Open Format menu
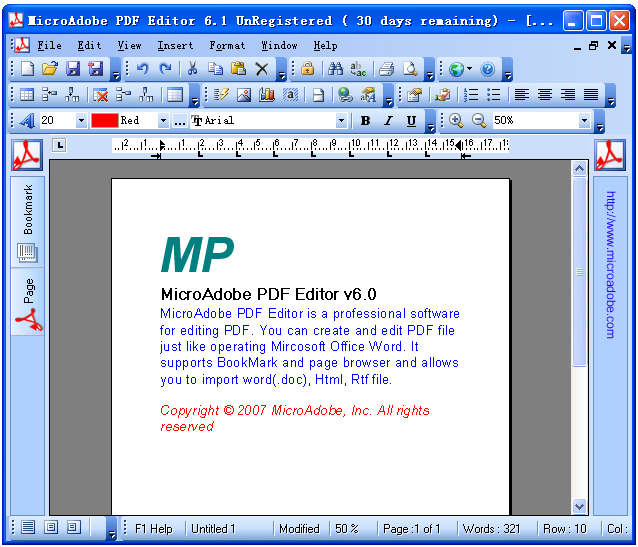Screen dimensions: 638x547 point(227,45)
